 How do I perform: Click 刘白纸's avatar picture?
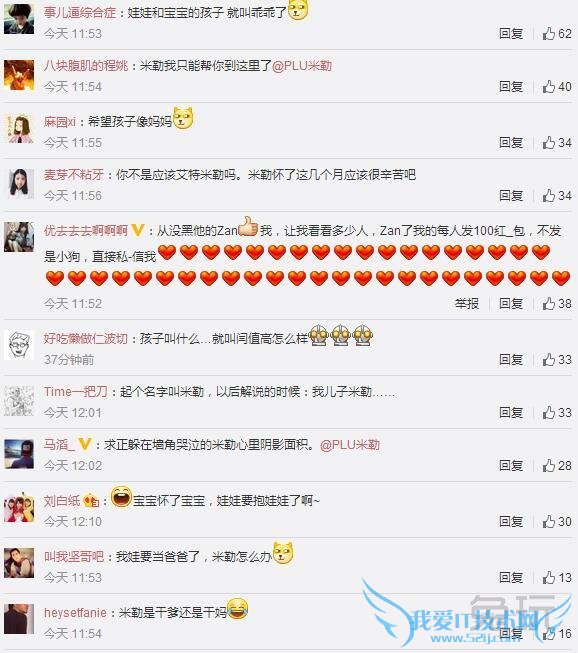click(x=19, y=508)
